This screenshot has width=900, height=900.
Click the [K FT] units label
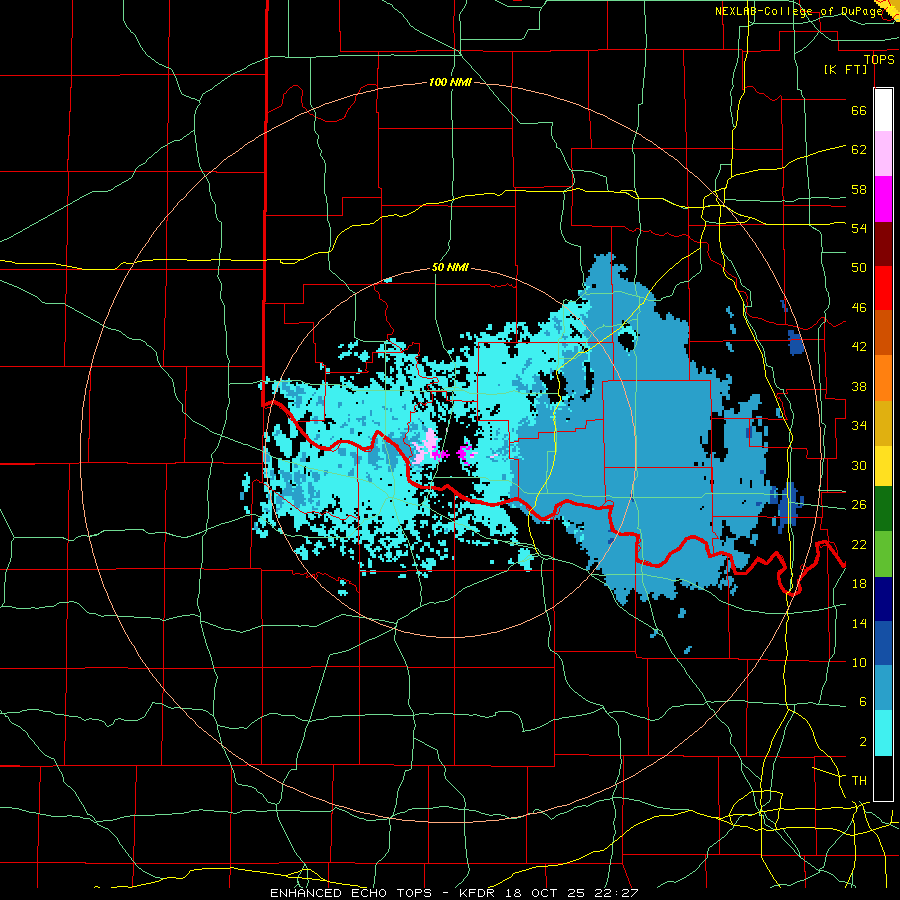845,69
